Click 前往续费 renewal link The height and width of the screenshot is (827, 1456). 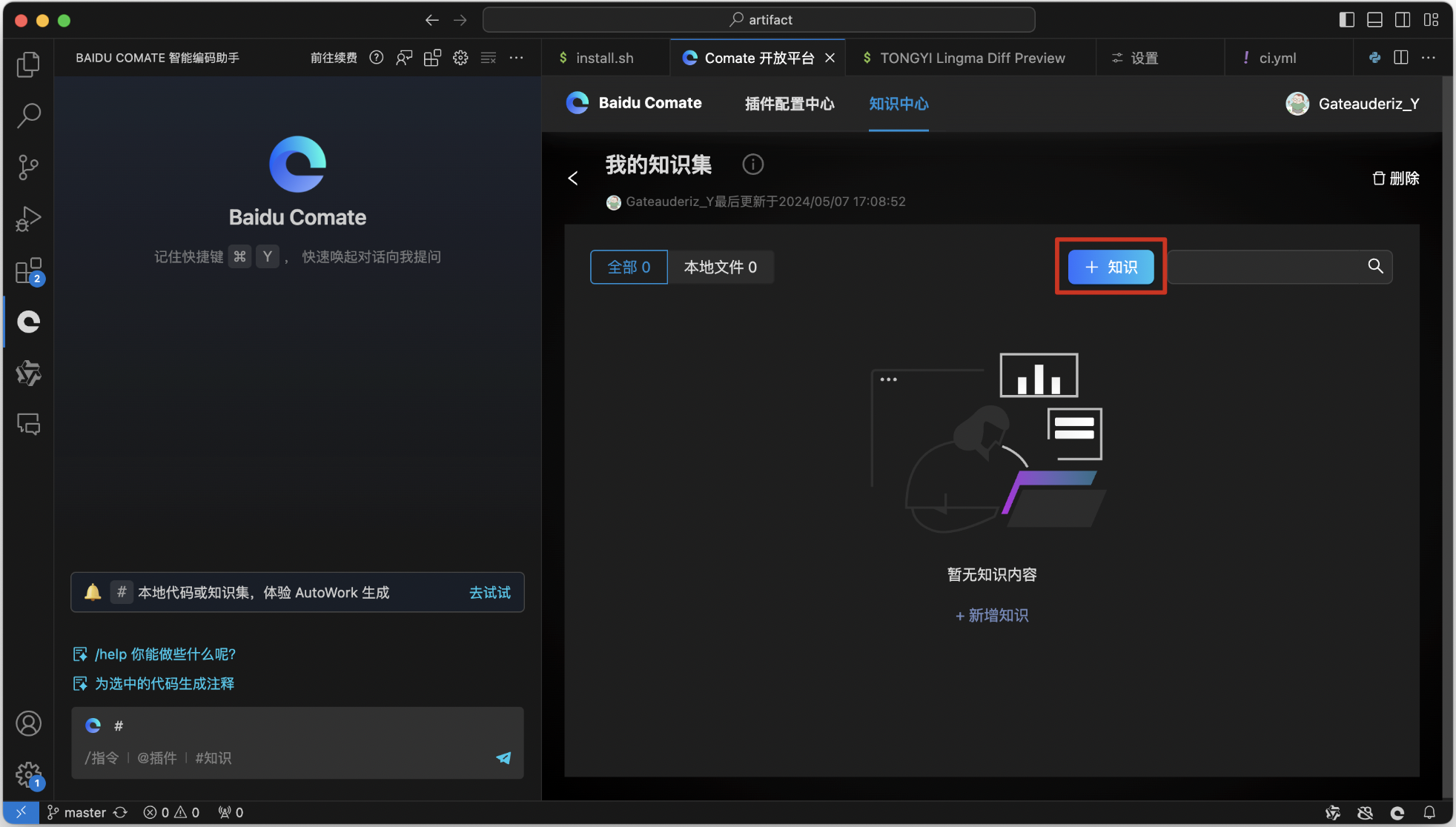334,58
